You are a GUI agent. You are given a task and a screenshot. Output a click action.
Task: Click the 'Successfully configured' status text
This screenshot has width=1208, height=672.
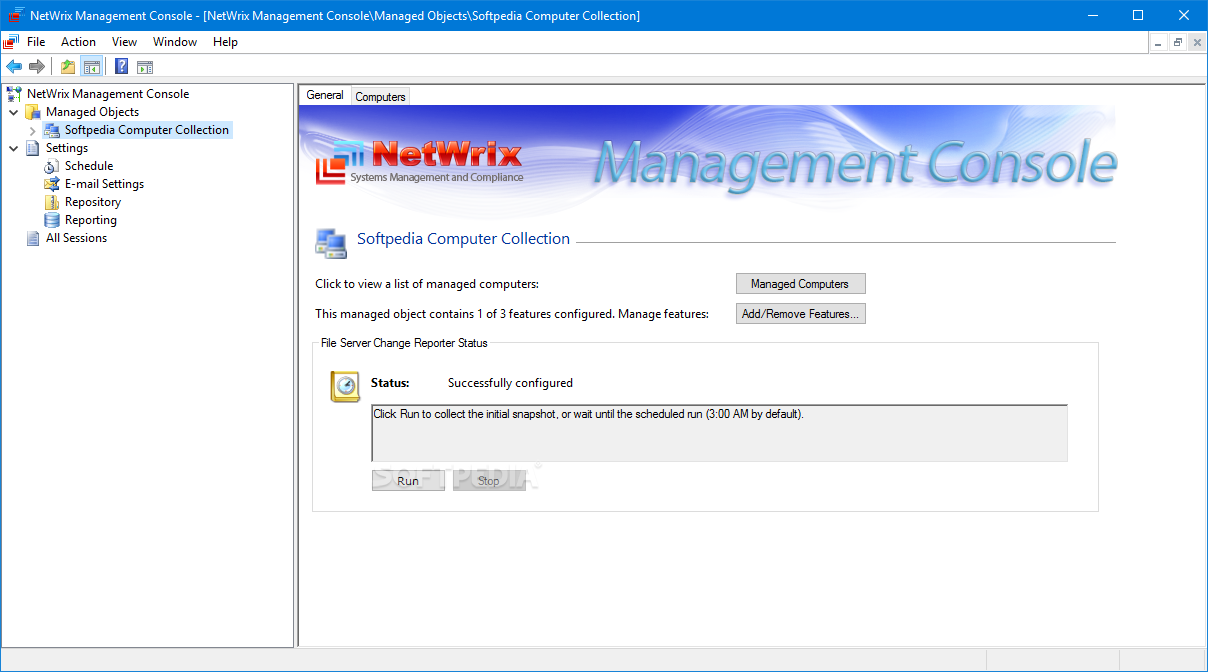point(510,383)
